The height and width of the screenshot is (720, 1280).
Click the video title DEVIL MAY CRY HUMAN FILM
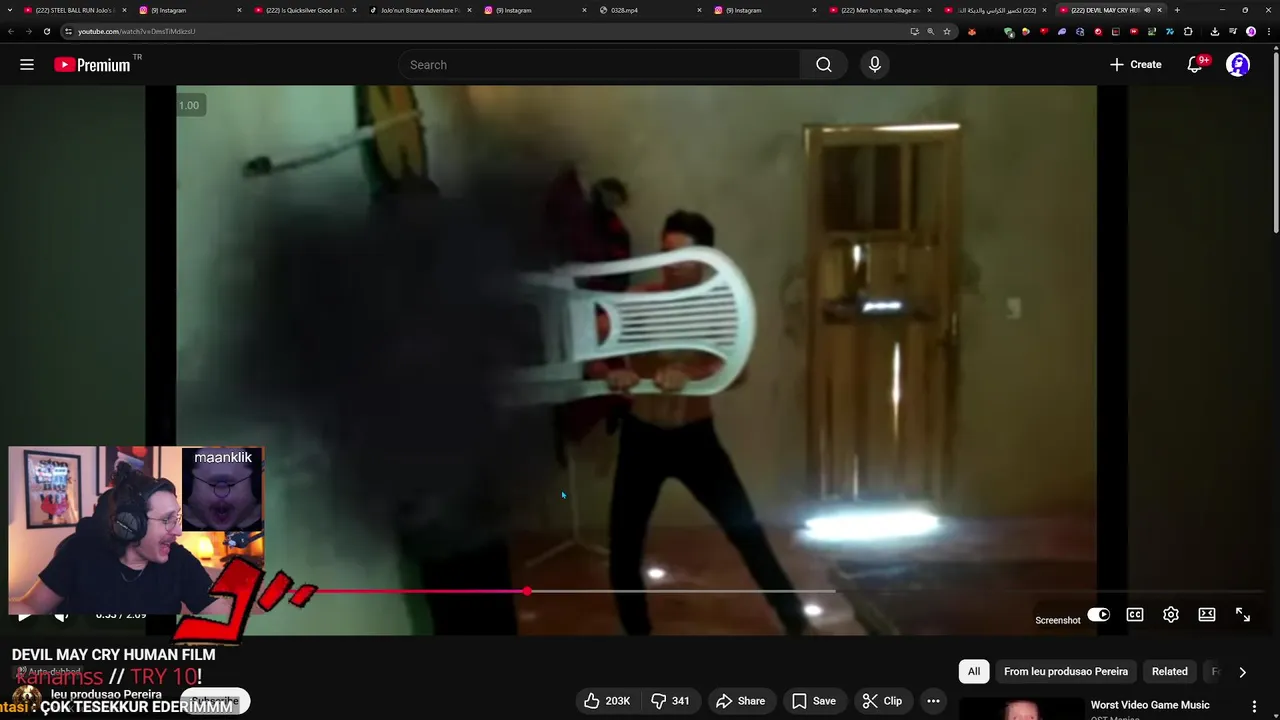[x=113, y=655]
